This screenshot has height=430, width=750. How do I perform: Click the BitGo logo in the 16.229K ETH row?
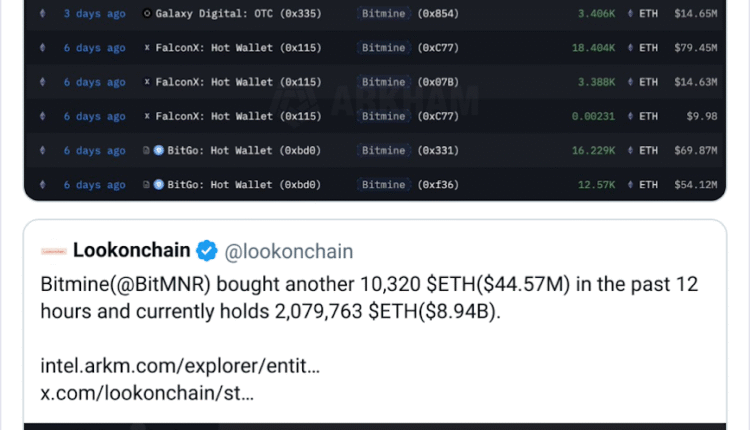158,150
